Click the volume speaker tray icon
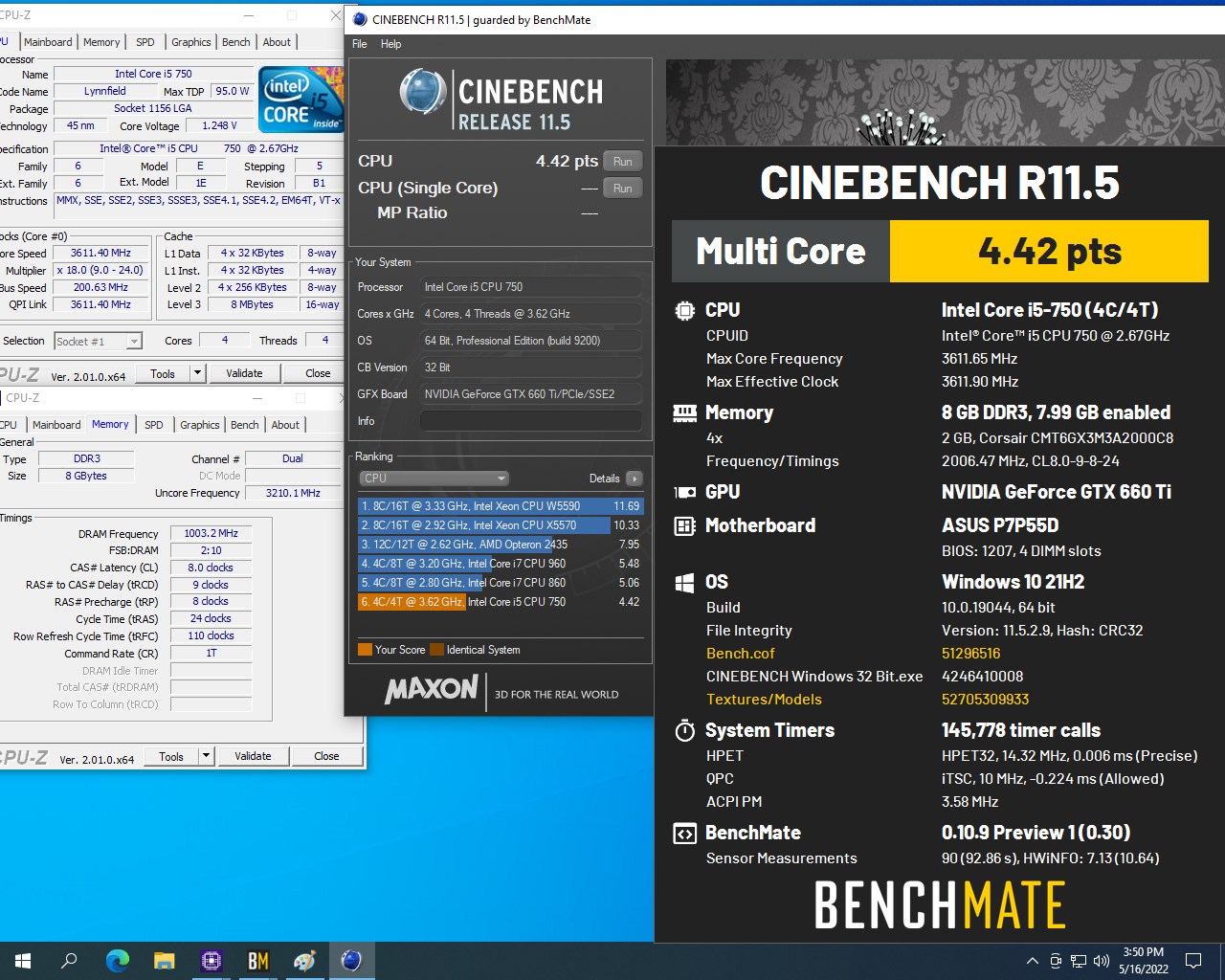 [1101, 961]
